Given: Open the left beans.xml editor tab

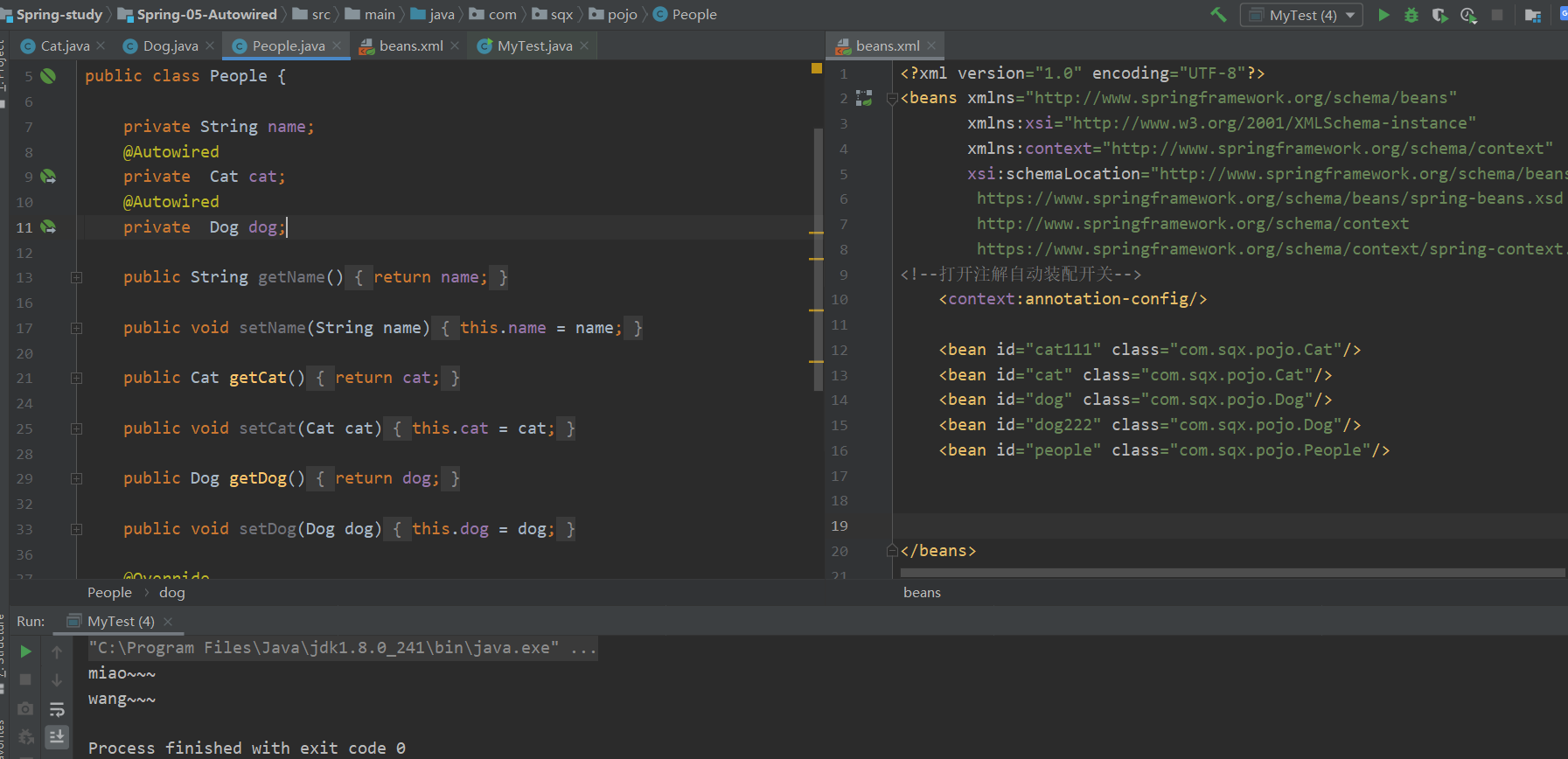Looking at the screenshot, I should [411, 46].
